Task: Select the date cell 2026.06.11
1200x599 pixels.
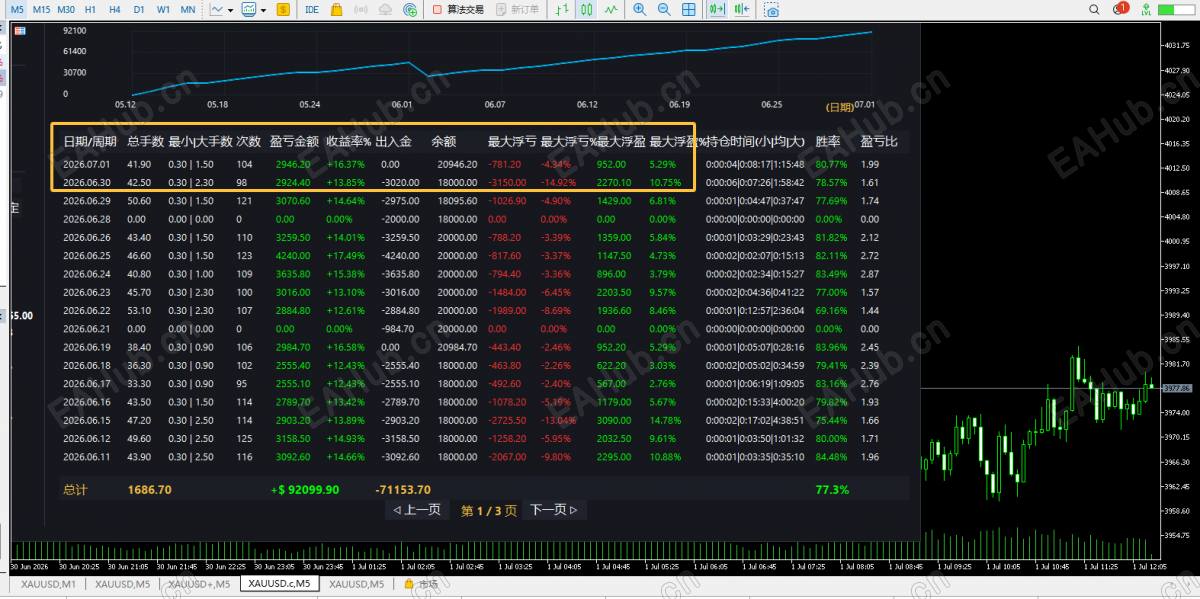Action: click(85, 456)
